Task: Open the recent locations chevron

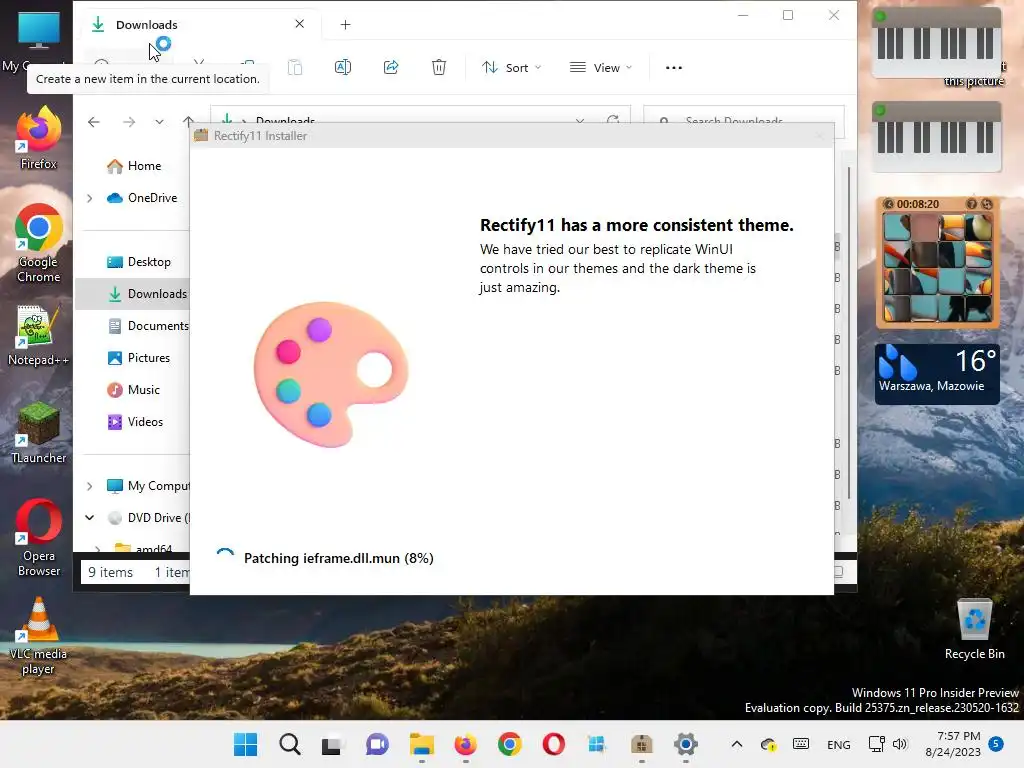Action: click(x=159, y=121)
